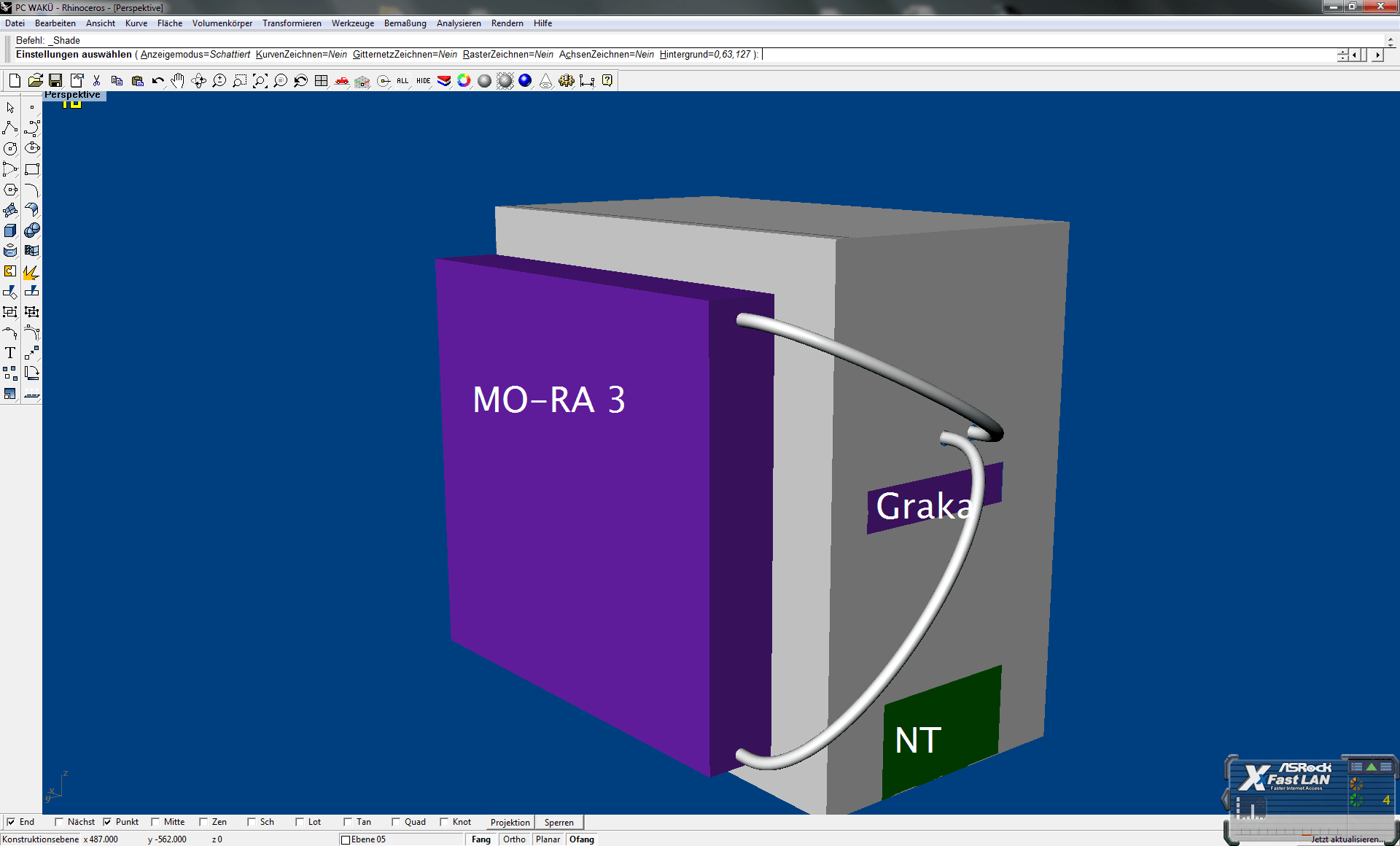This screenshot has width=1400, height=846.
Task: Open a file using the folder icon
Action: 35,81
